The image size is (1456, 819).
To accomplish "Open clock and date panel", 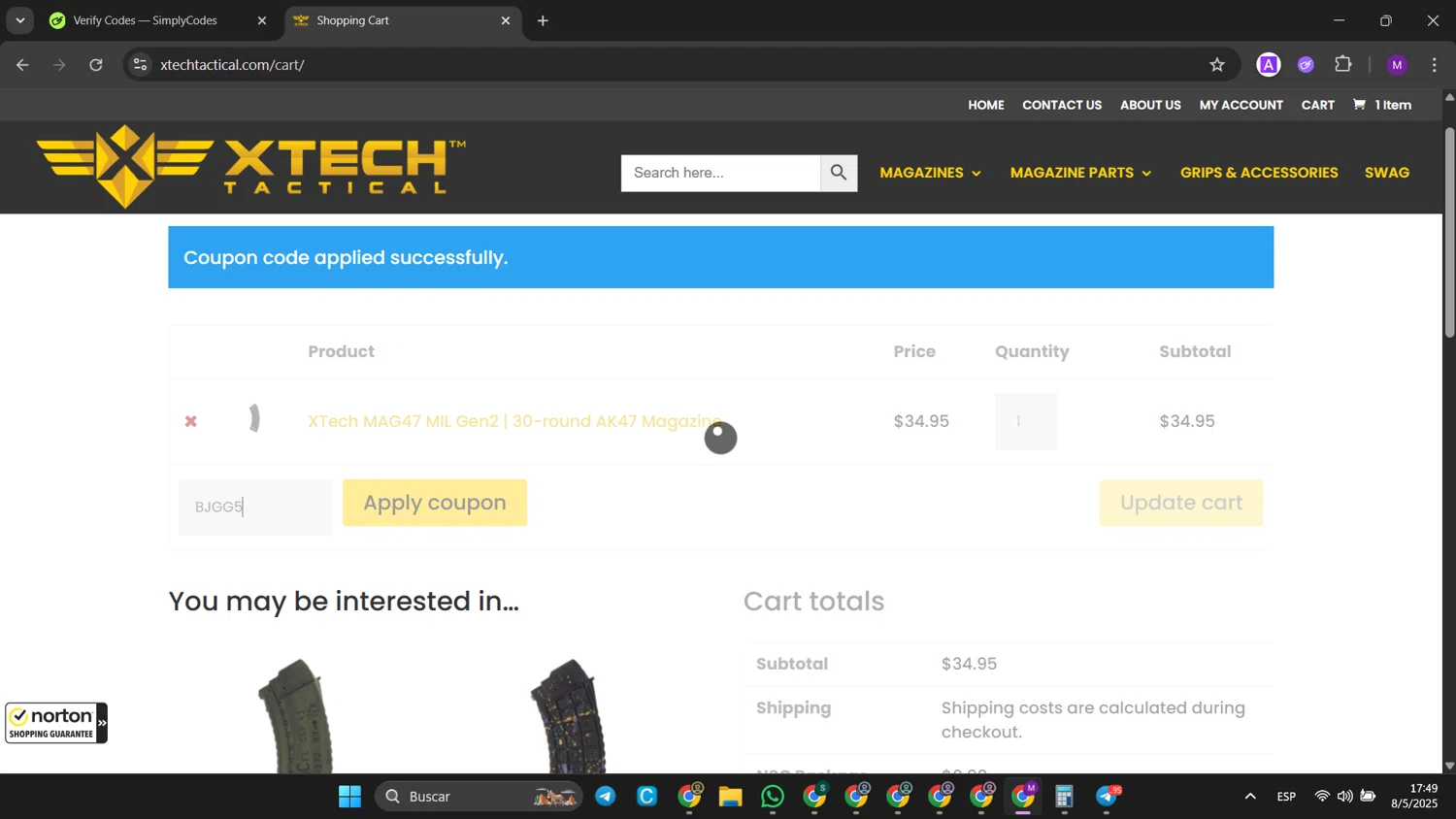I will click(1414, 797).
